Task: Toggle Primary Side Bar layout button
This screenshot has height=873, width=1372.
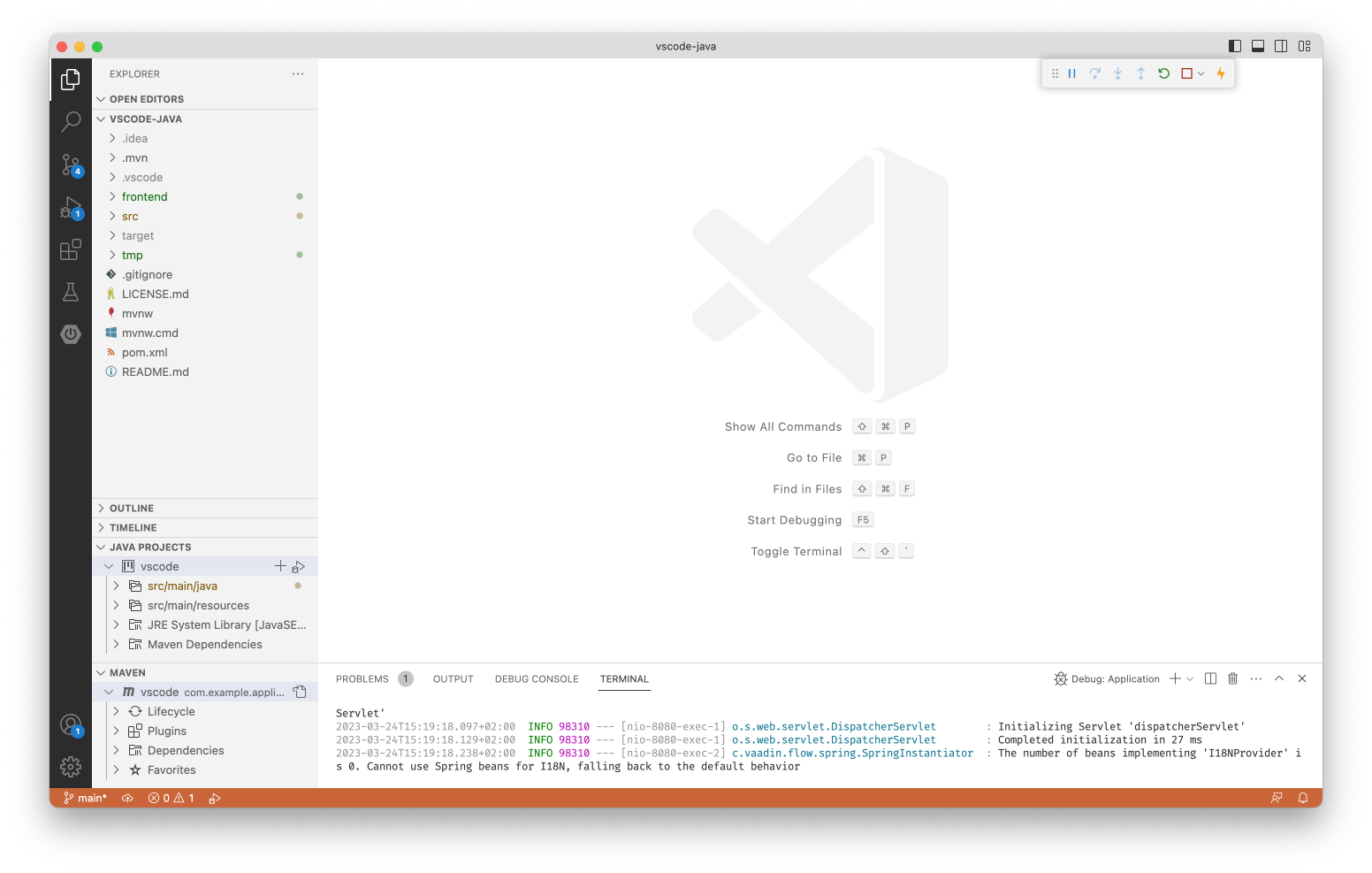Action: 1235,46
